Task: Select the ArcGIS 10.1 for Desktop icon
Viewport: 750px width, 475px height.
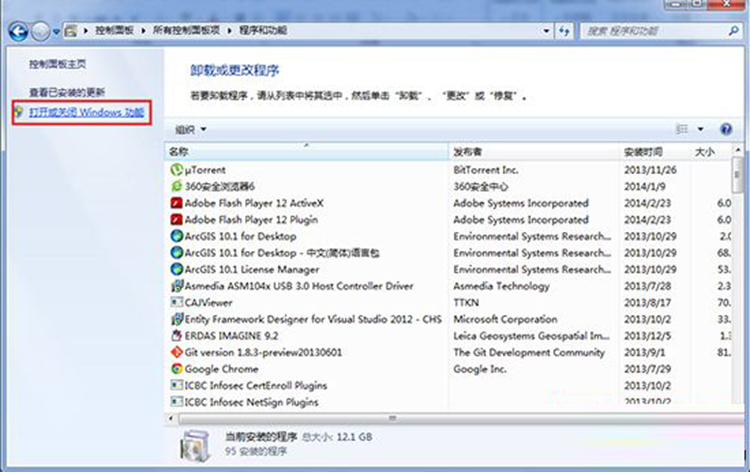Action: click(176, 236)
